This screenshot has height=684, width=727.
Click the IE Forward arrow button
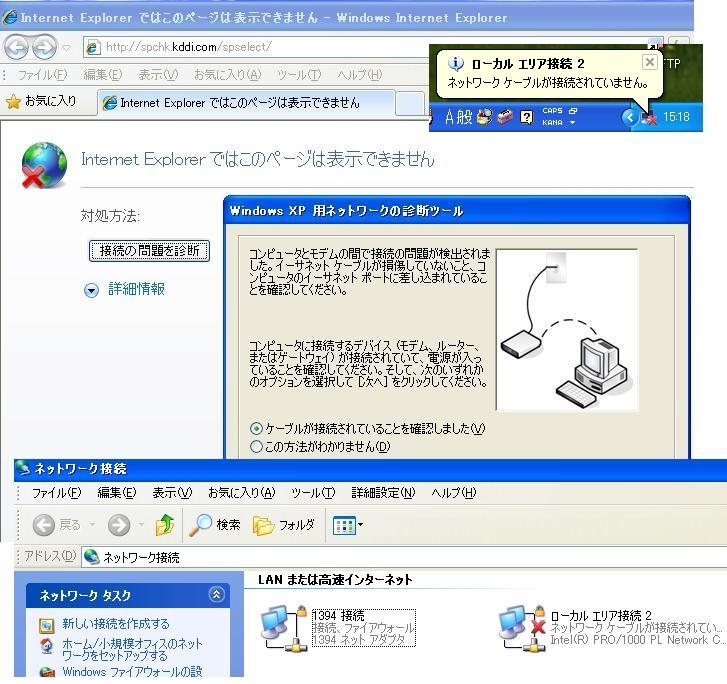tap(44, 47)
